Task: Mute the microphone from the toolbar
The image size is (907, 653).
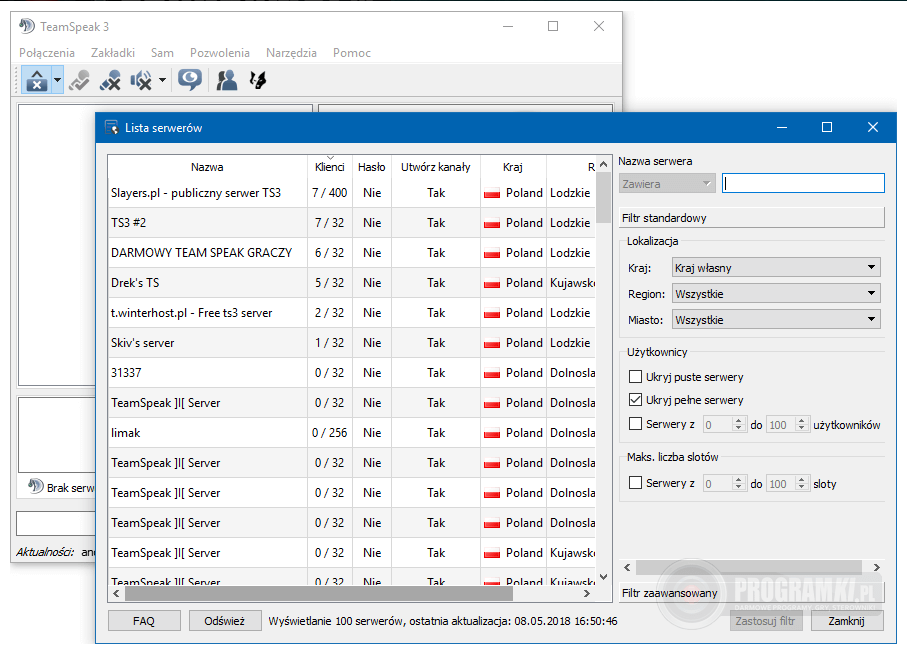Action: 110,80
